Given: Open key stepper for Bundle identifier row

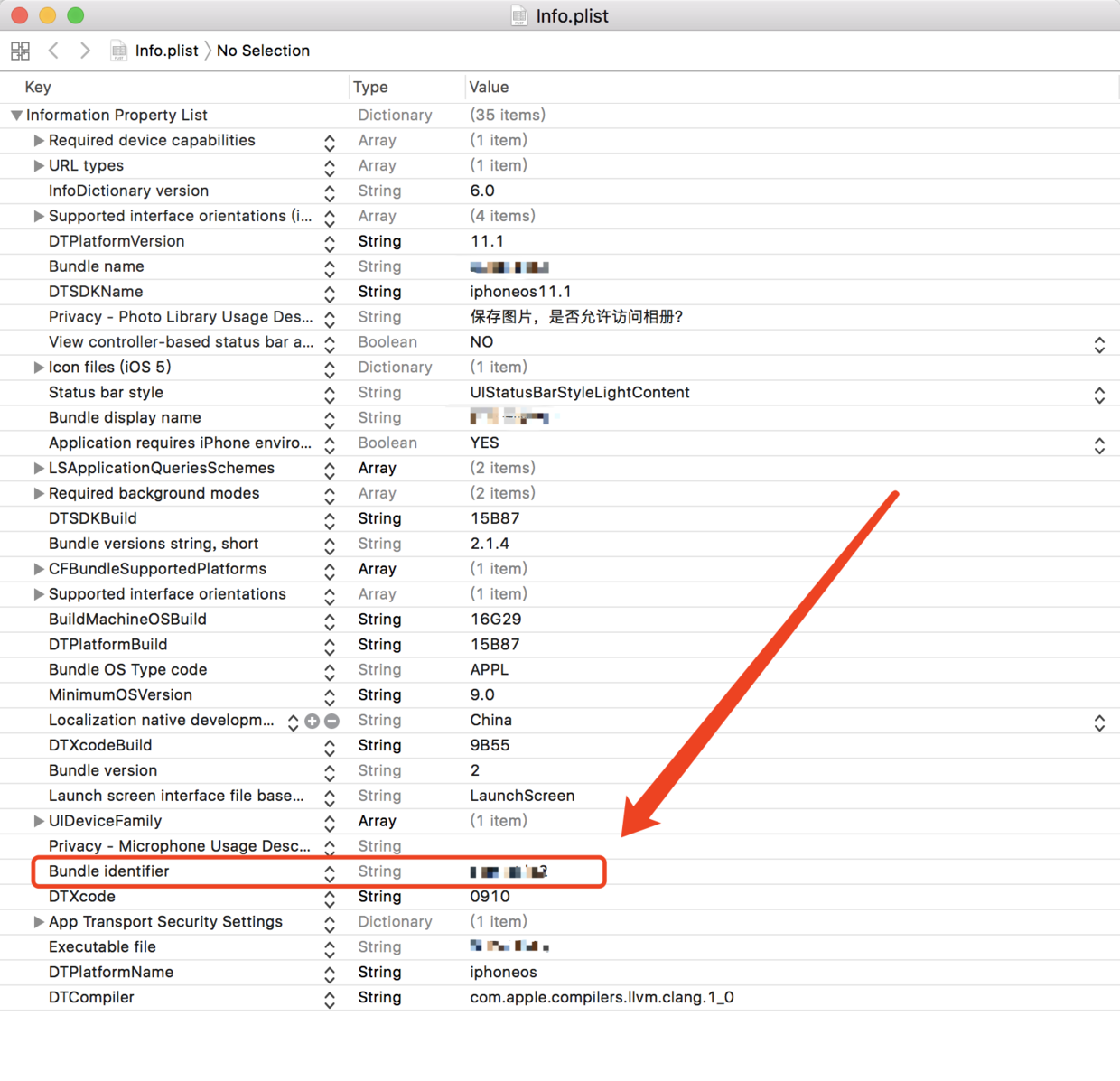Looking at the screenshot, I should click(330, 874).
